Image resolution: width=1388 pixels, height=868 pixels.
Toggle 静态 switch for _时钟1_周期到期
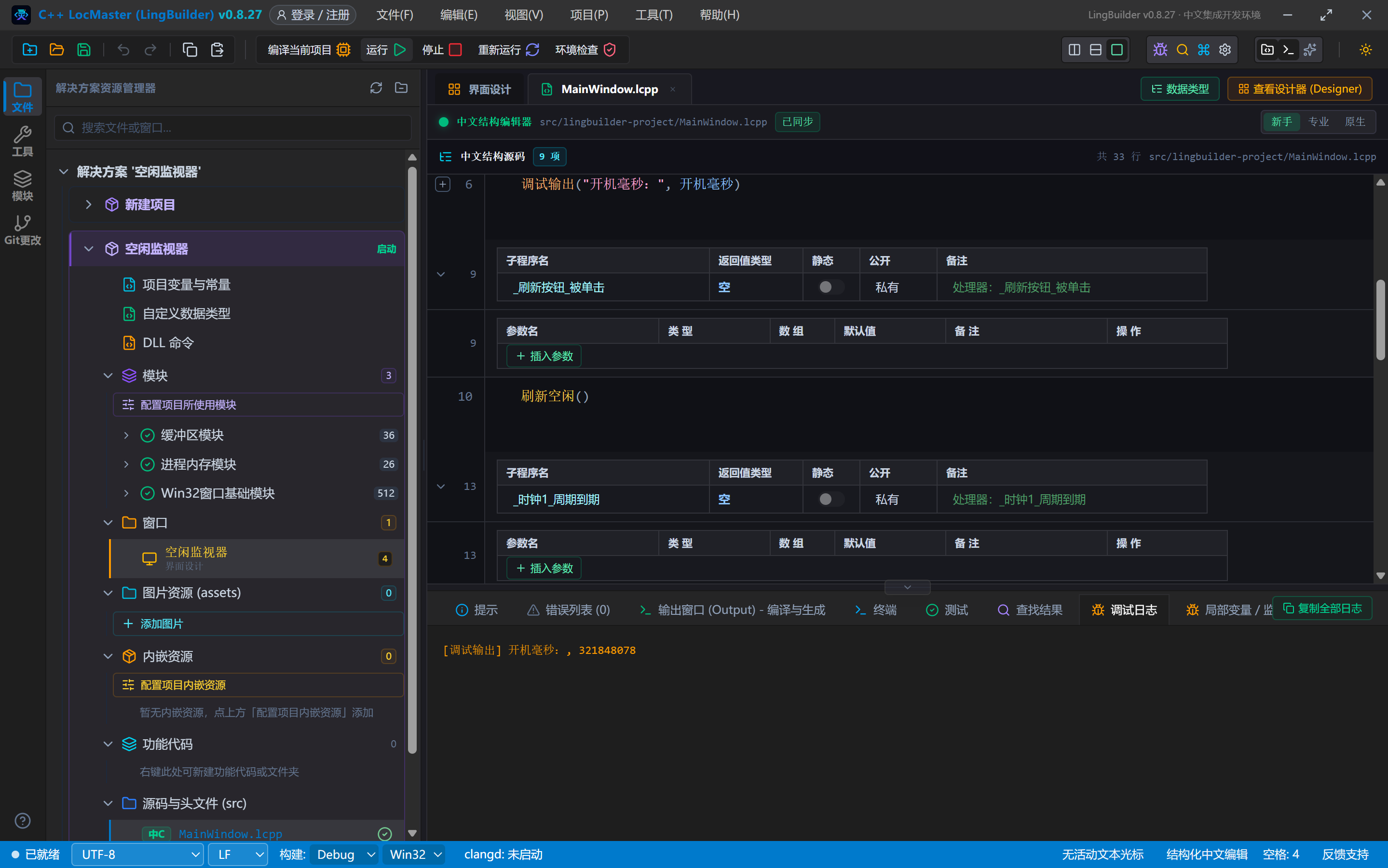pos(830,500)
